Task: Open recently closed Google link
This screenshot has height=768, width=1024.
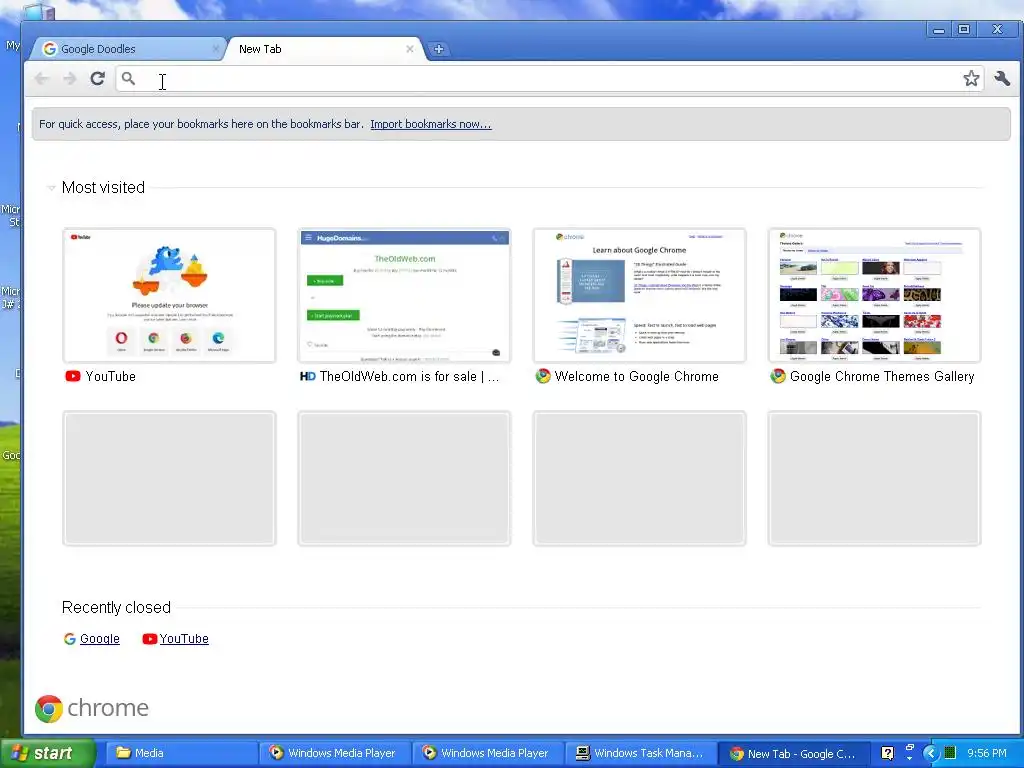Action: pyautogui.click(x=99, y=639)
